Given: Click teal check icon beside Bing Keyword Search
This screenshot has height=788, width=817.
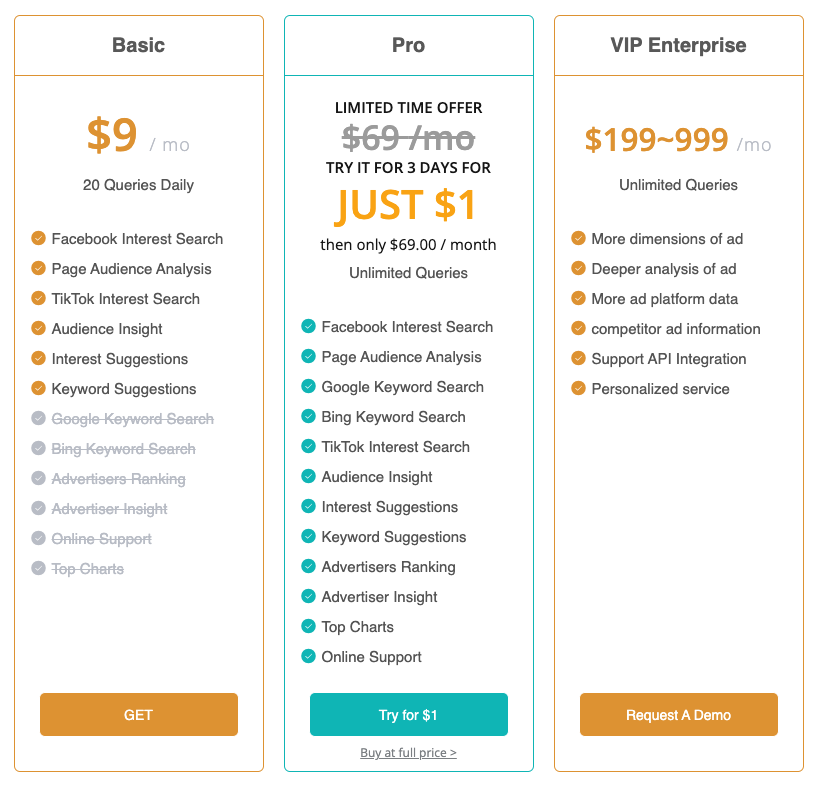Looking at the screenshot, I should pos(309,417).
